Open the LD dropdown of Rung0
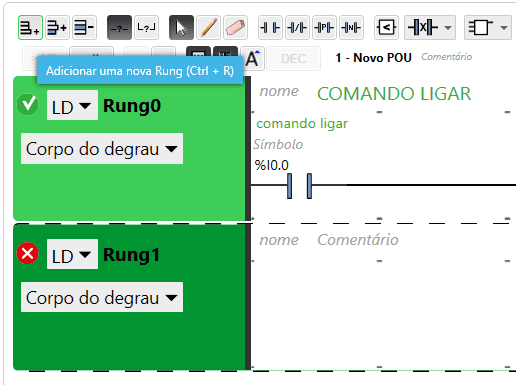The width and height of the screenshot is (516, 385). click(x=72, y=105)
